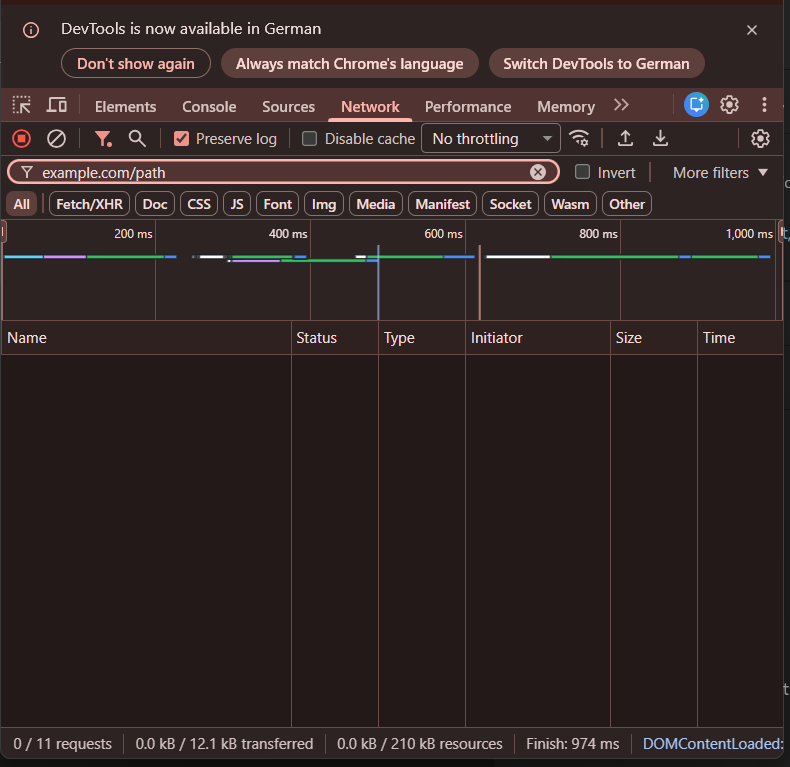Open the Sources tab

tap(288, 107)
